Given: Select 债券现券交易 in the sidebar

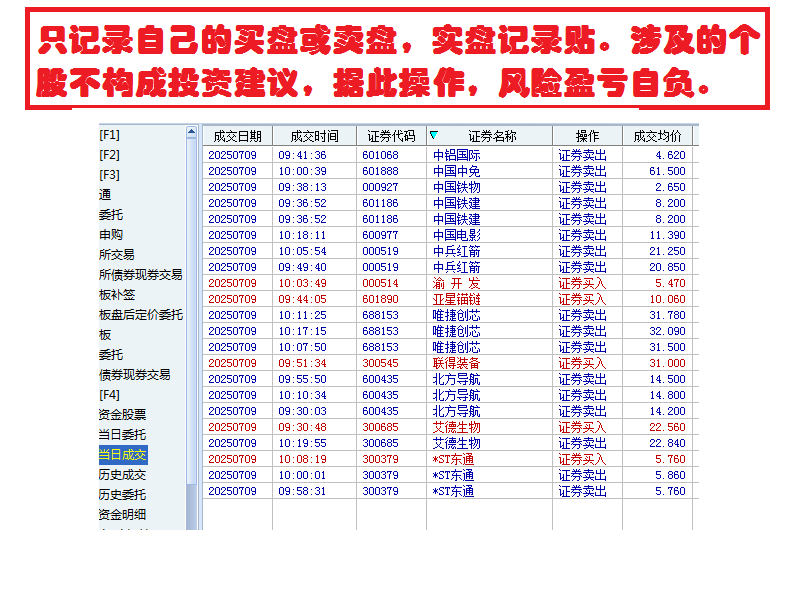Looking at the screenshot, I should point(135,375).
